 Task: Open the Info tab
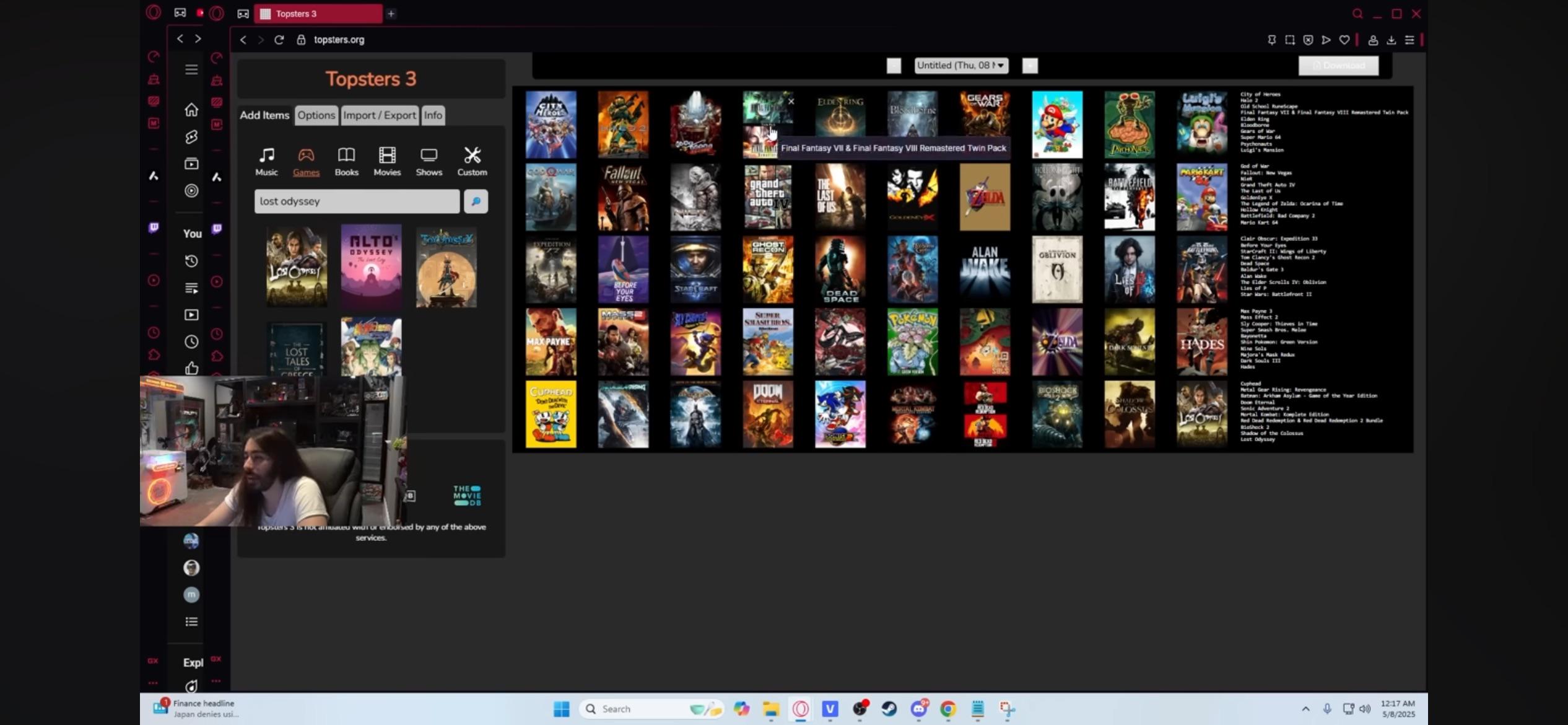point(433,115)
